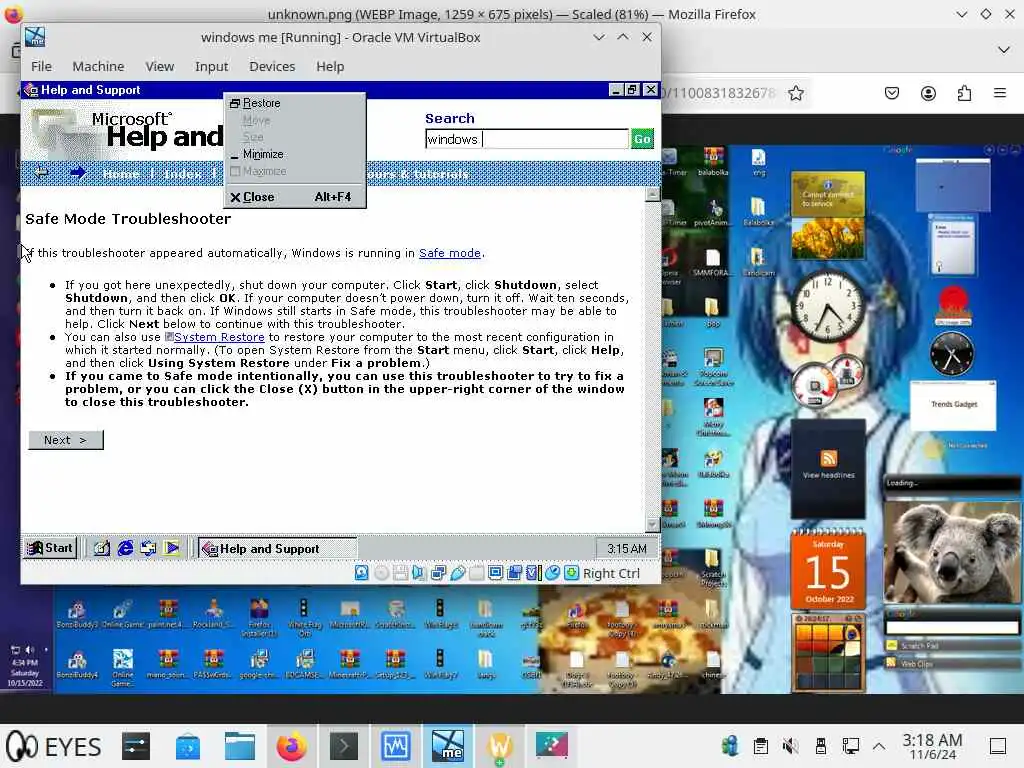Click the muted volume tray icon
This screenshot has height=768, width=1024.
tap(790, 746)
